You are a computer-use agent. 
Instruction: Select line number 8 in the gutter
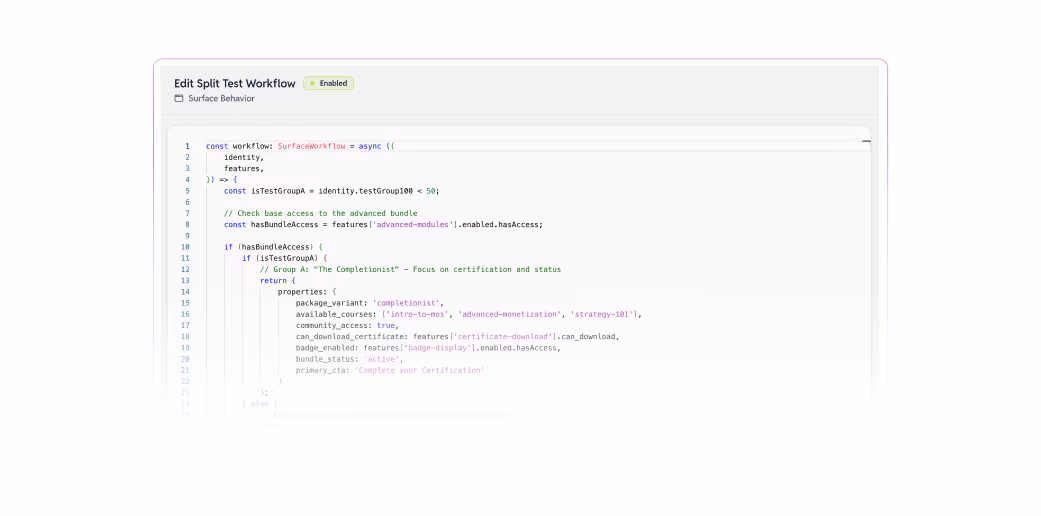click(187, 224)
